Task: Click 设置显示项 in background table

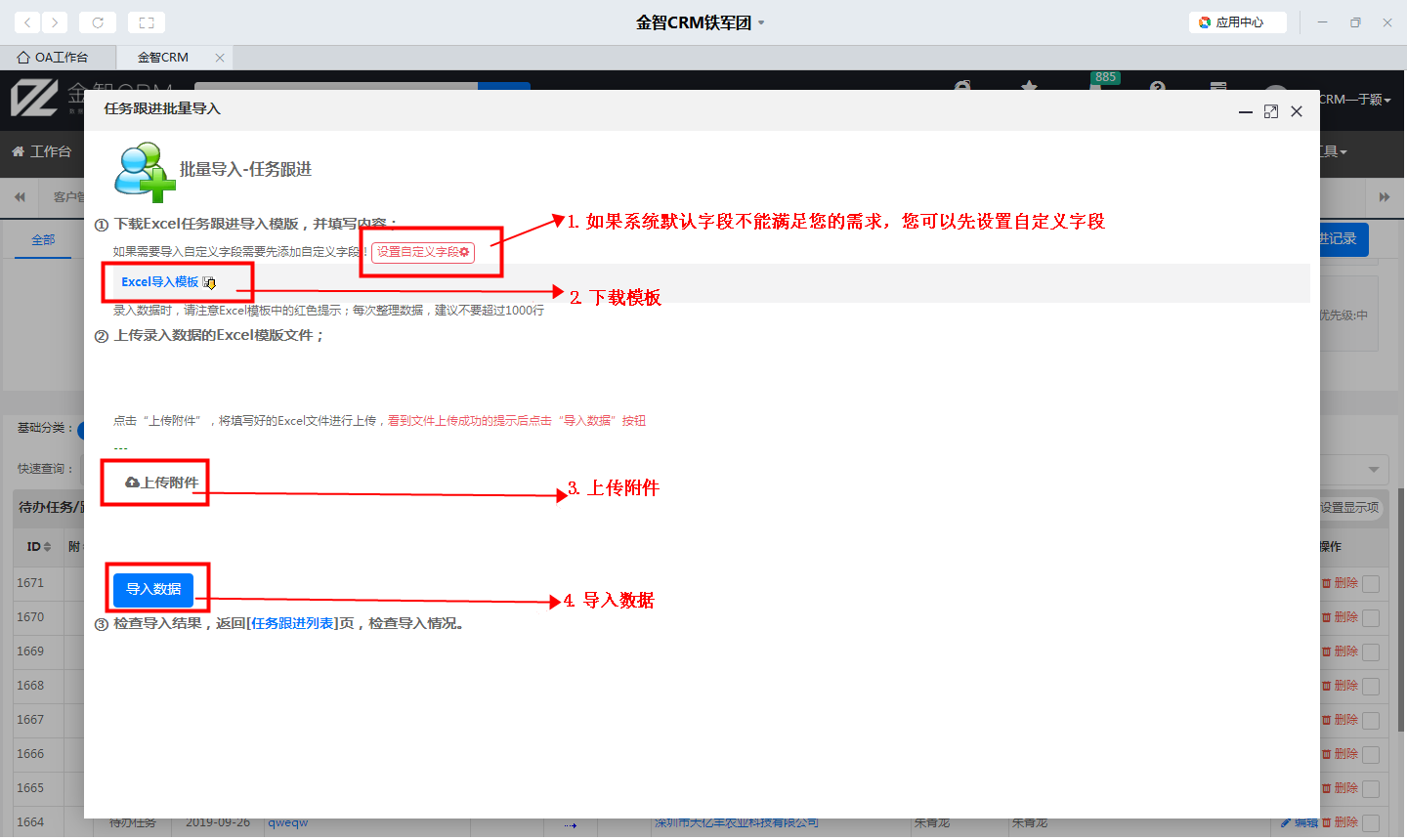Action: point(1350,508)
